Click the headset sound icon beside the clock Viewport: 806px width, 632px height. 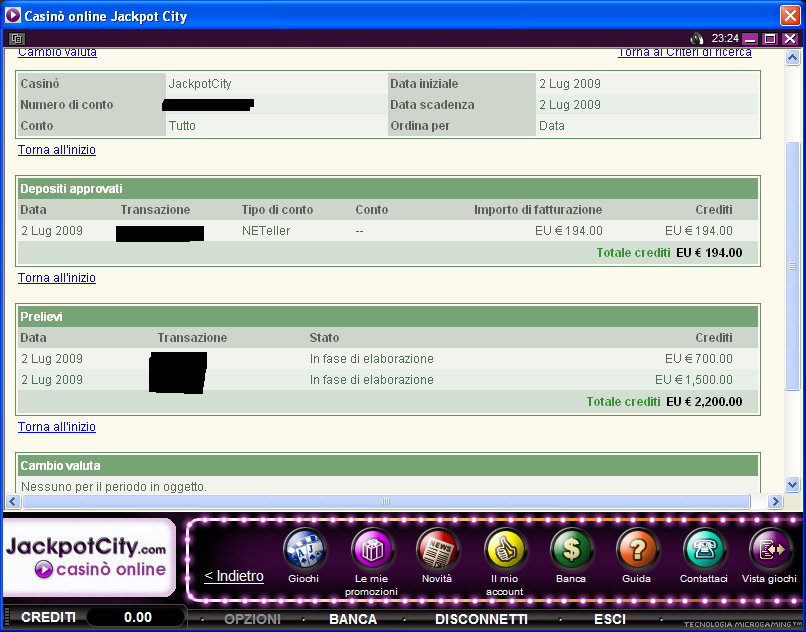point(698,39)
